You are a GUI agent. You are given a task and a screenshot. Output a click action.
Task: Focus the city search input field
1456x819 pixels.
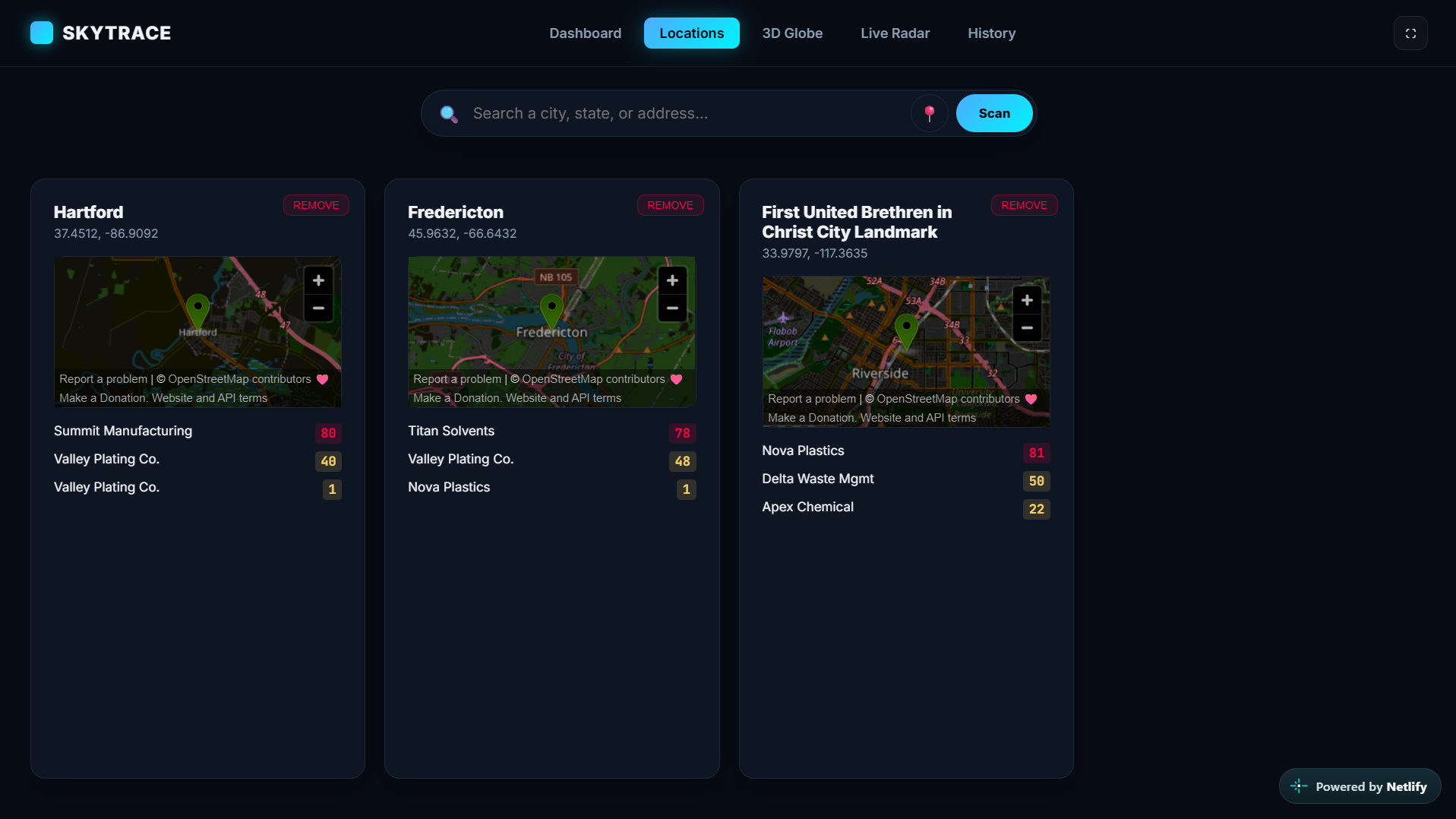[687, 113]
